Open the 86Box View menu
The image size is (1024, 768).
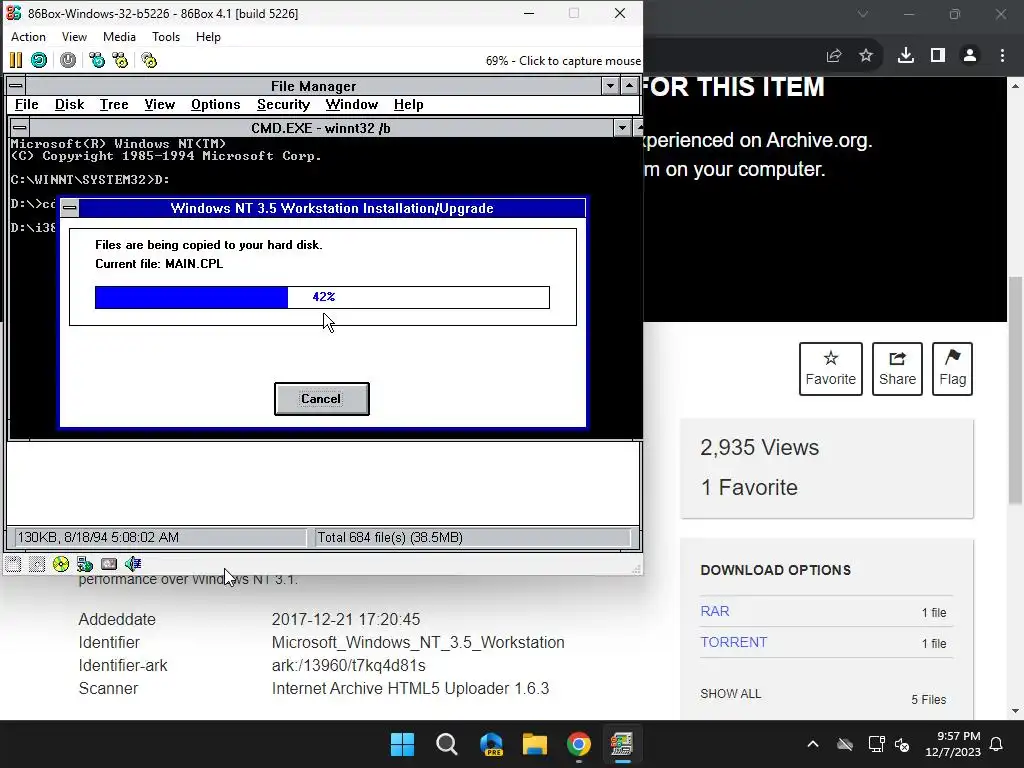point(74,37)
